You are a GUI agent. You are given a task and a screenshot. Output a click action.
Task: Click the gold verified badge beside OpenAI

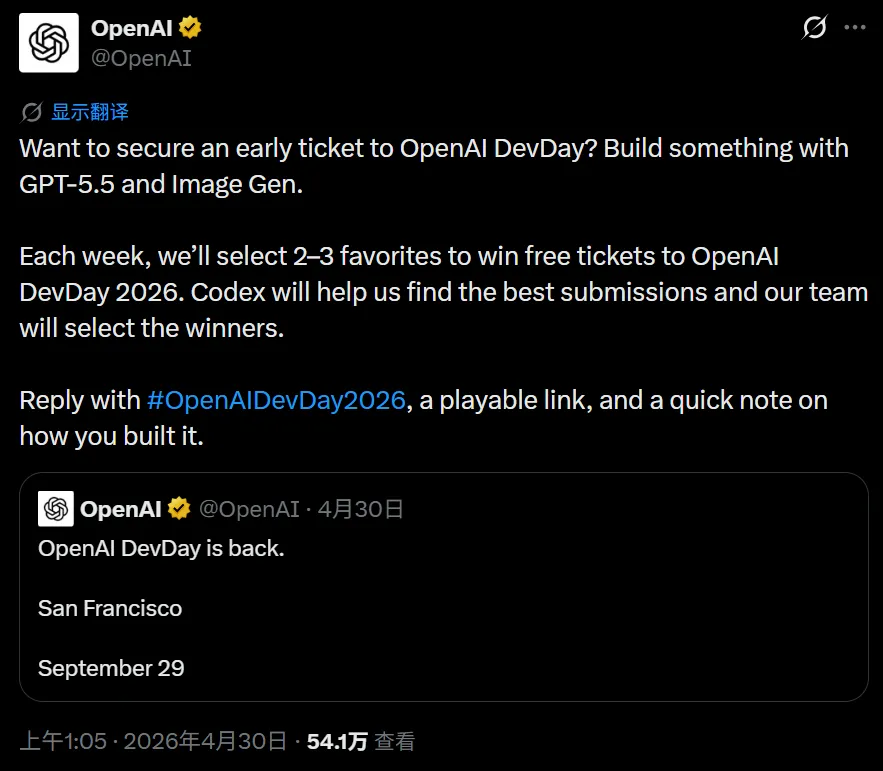pyautogui.click(x=190, y=28)
